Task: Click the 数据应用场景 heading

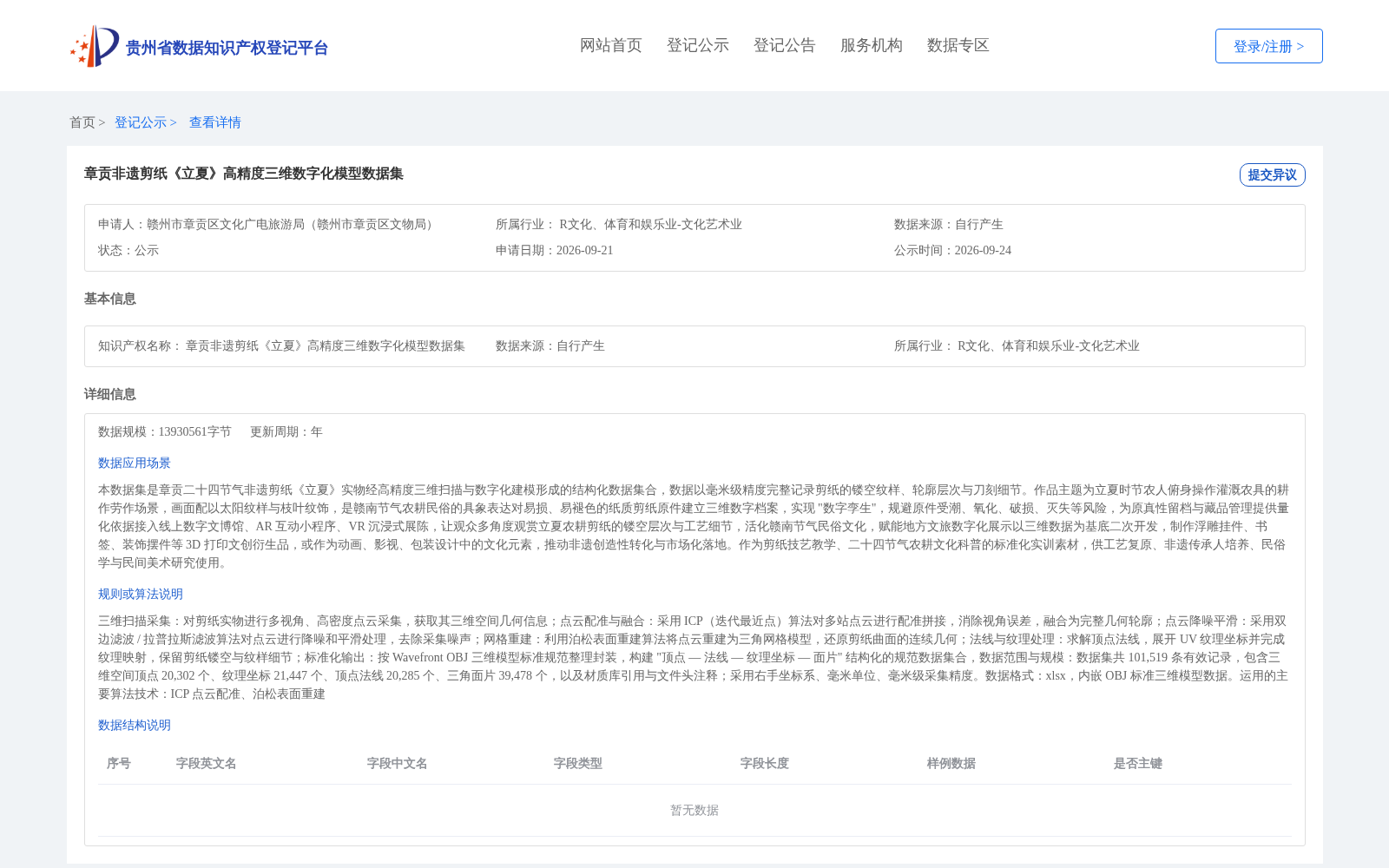Action: (x=135, y=463)
